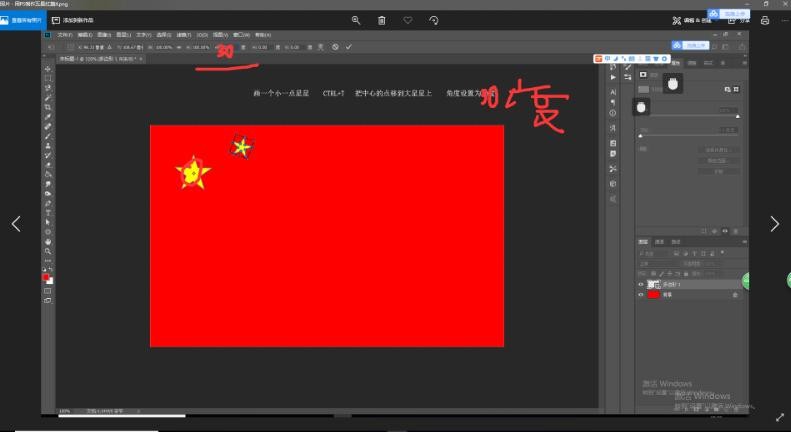Open the Layers panel flyout menu
791x432 pixels.
point(744,242)
